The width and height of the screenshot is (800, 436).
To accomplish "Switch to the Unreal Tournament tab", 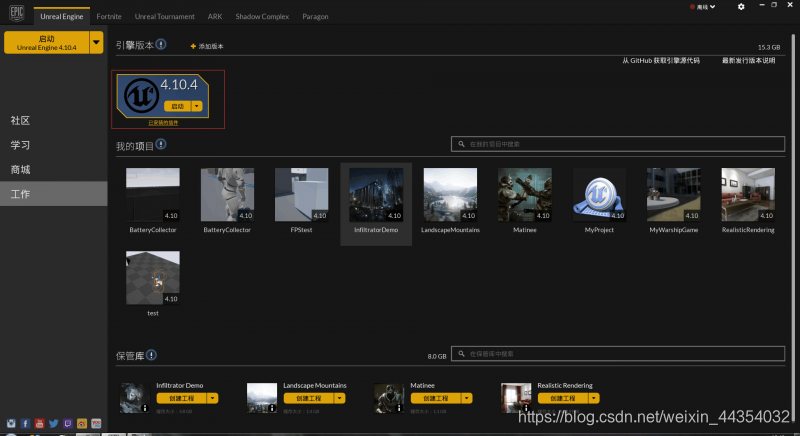I will click(164, 16).
